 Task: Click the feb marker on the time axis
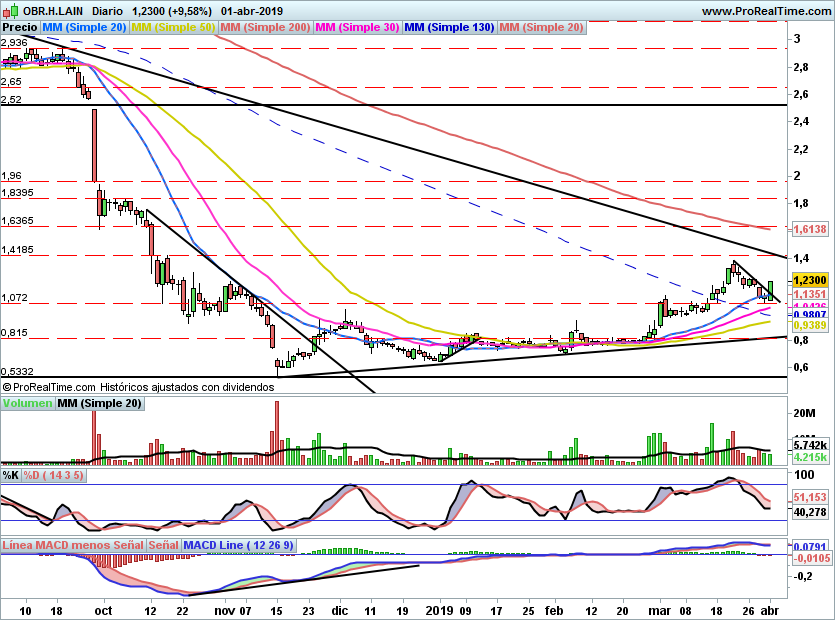pos(554,610)
